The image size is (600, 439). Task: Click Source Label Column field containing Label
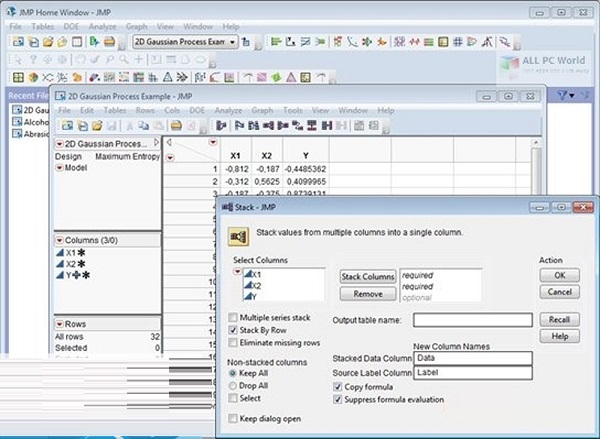(473, 373)
